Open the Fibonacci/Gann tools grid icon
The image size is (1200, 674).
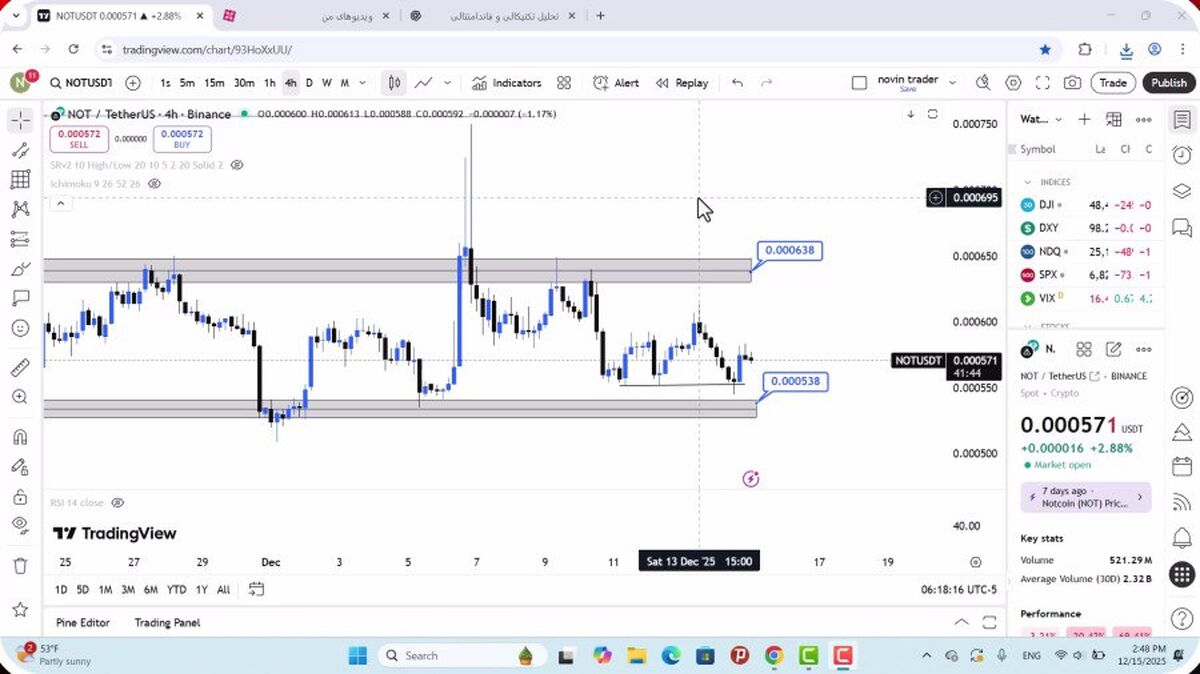click(x=20, y=180)
